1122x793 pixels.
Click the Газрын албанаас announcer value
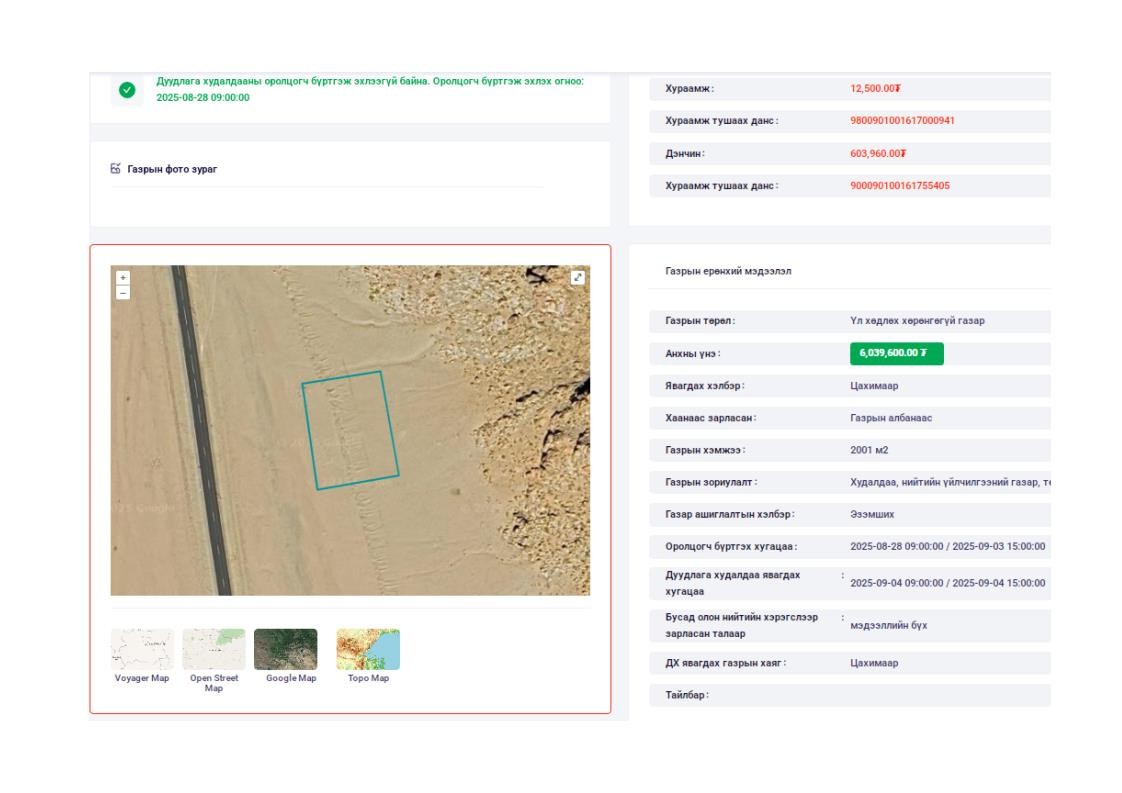[890, 418]
